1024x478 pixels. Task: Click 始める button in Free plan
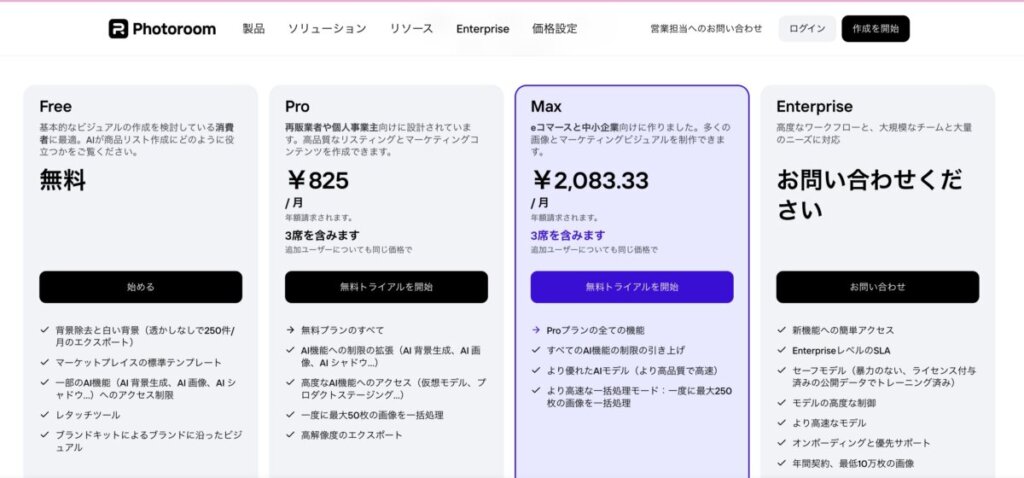click(x=140, y=287)
